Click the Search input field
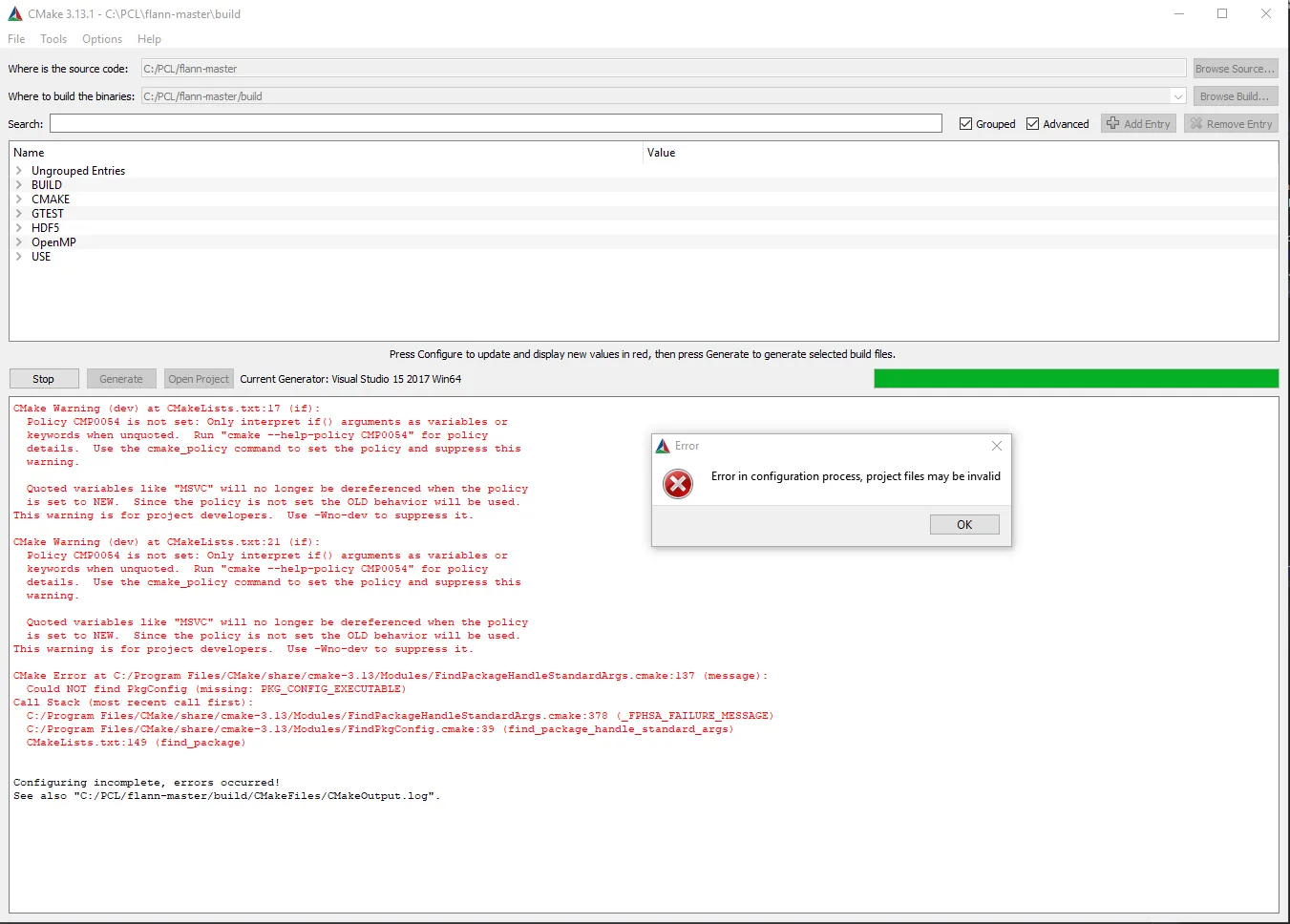 tap(497, 124)
